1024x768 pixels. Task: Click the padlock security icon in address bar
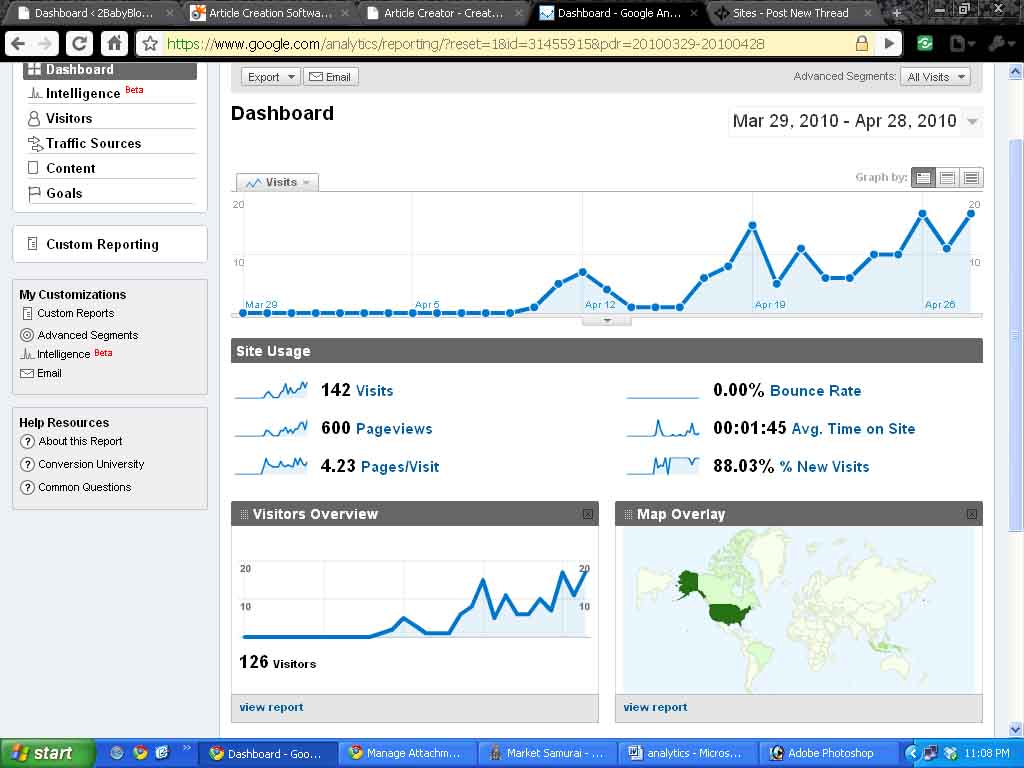(861, 44)
